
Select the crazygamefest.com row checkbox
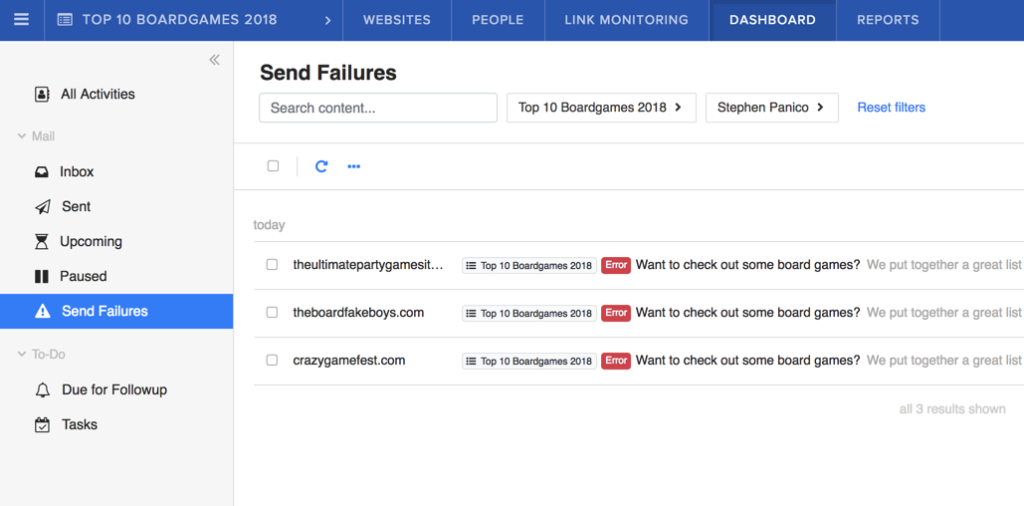pyautogui.click(x=272, y=360)
